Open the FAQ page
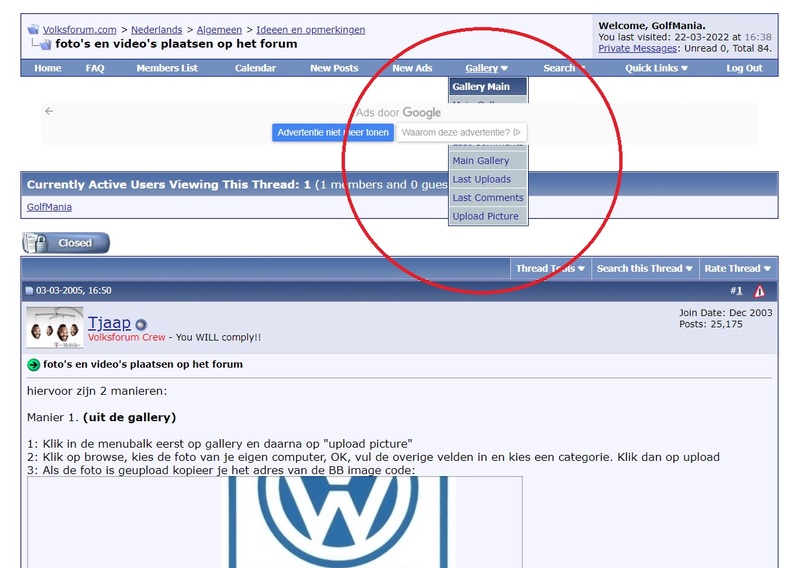799x568 pixels. pos(95,68)
